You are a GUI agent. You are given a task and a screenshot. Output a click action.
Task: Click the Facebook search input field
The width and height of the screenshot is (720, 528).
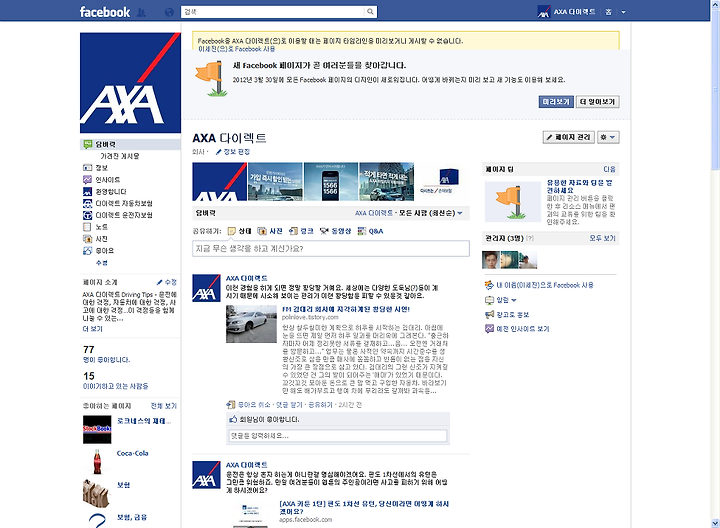coord(274,12)
